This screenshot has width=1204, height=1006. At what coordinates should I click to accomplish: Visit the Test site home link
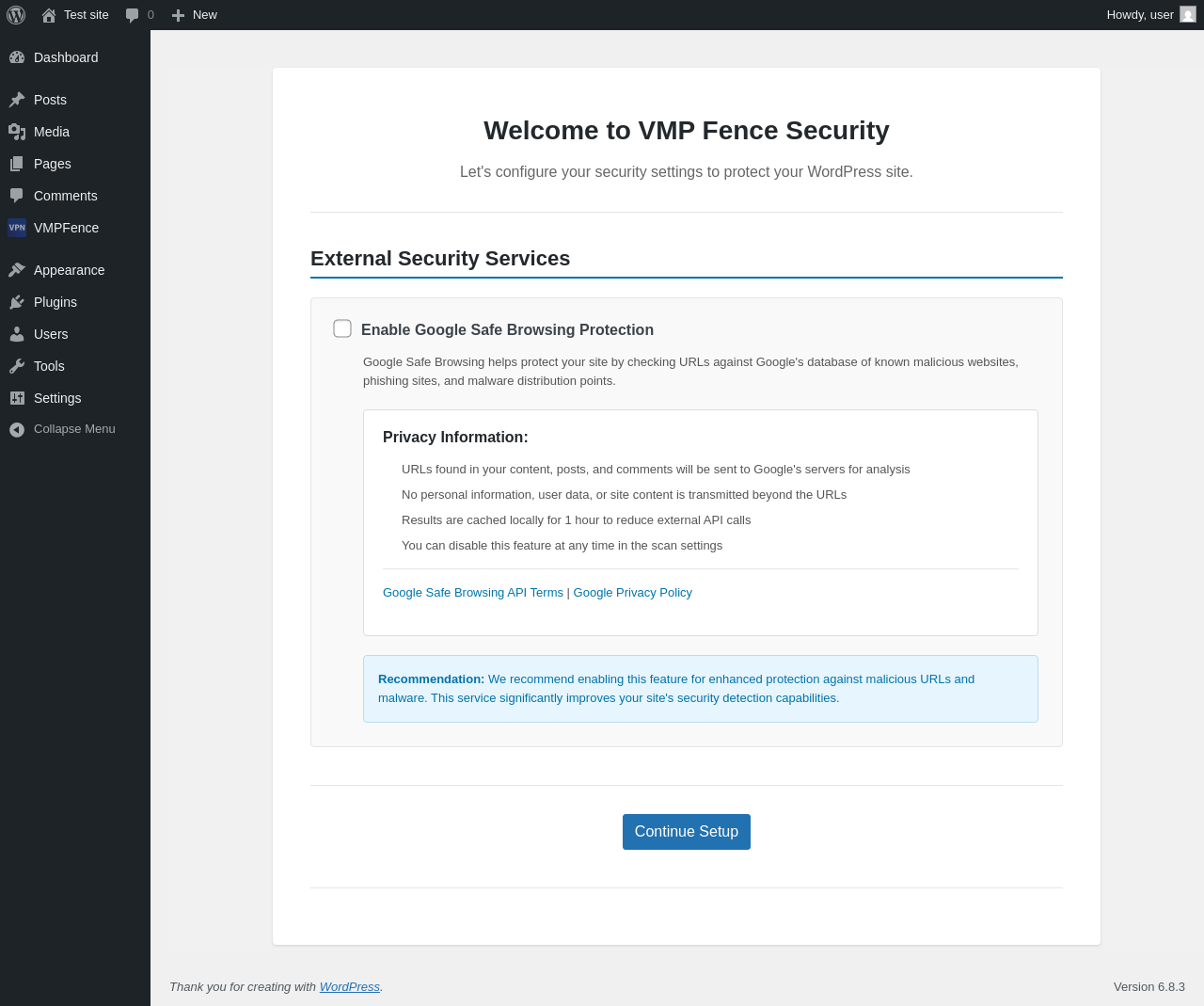[75, 15]
